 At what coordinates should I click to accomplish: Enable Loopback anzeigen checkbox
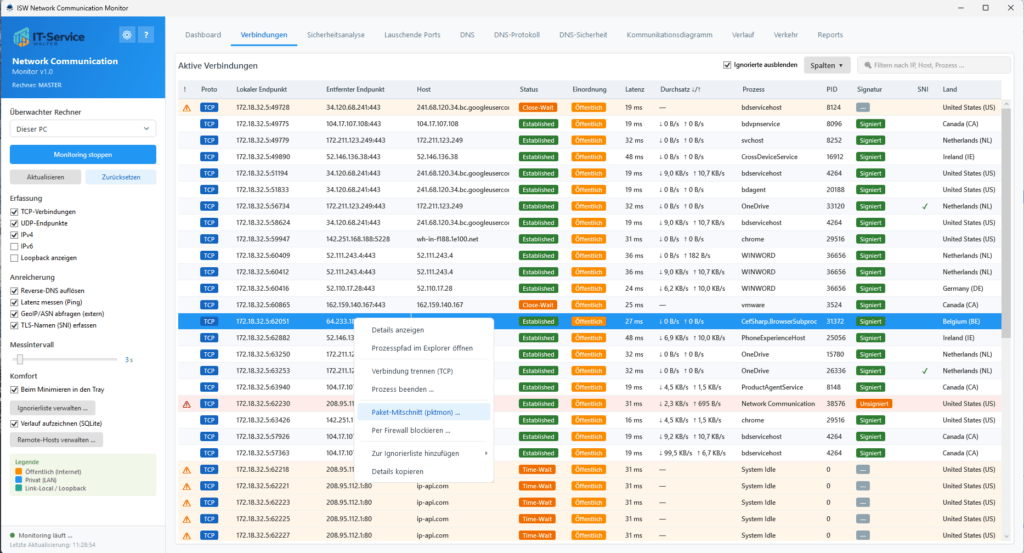pyautogui.click(x=14, y=258)
